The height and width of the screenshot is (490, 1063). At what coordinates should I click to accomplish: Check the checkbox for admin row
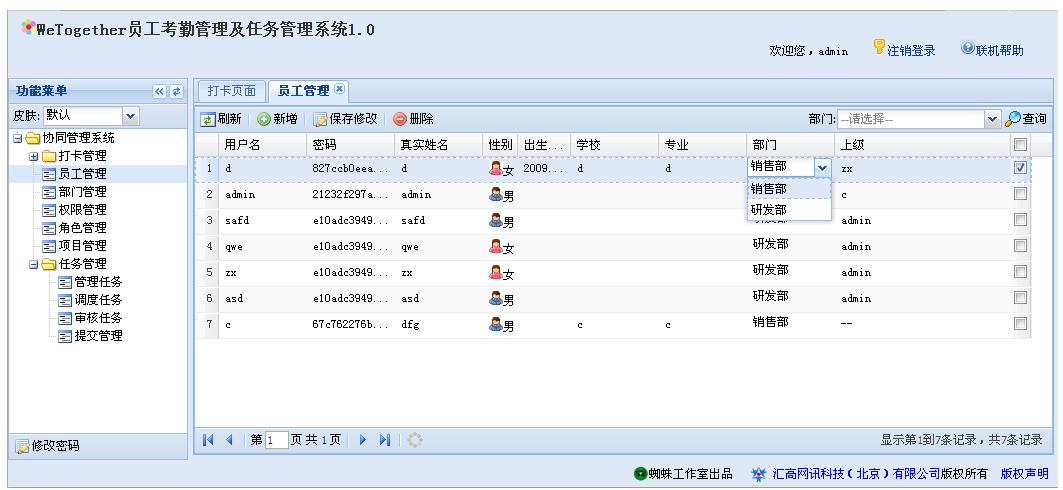(1020, 194)
